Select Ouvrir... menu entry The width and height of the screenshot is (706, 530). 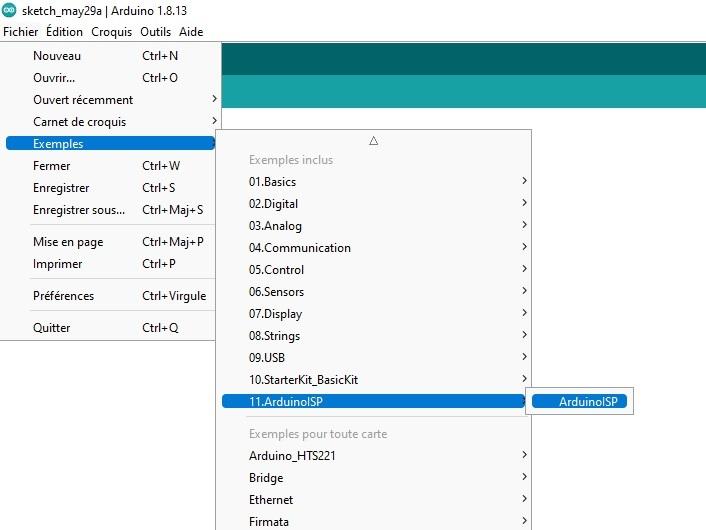coord(110,78)
